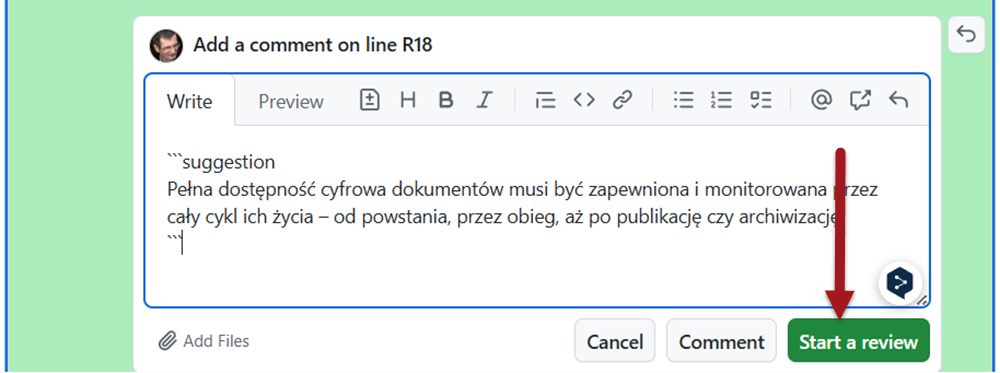
Task: Reference an issue or pull request
Action: coord(860,100)
